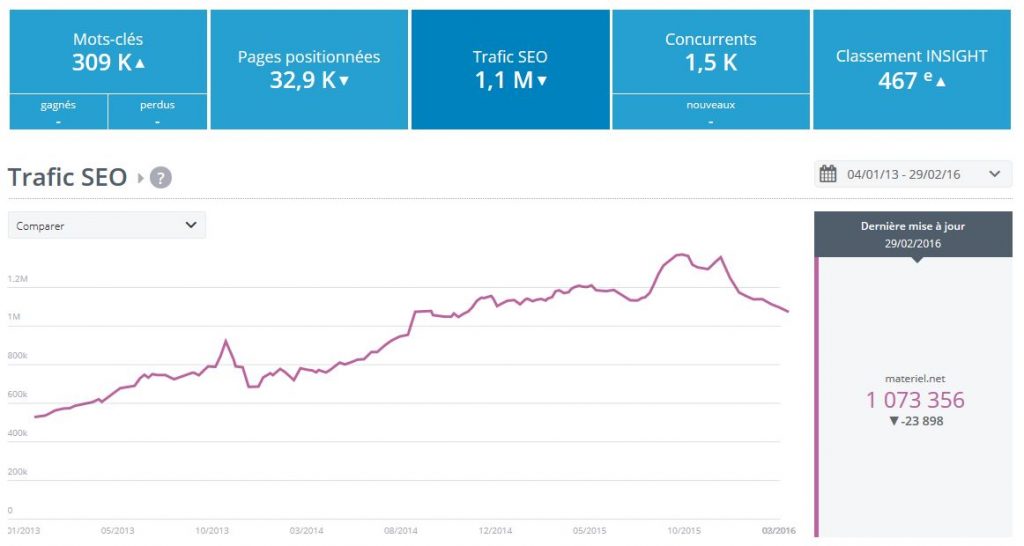Viewport: 1024px width, 546px height.
Task: Click the down arrow on Trafic SEO tile
Action: click(542, 82)
